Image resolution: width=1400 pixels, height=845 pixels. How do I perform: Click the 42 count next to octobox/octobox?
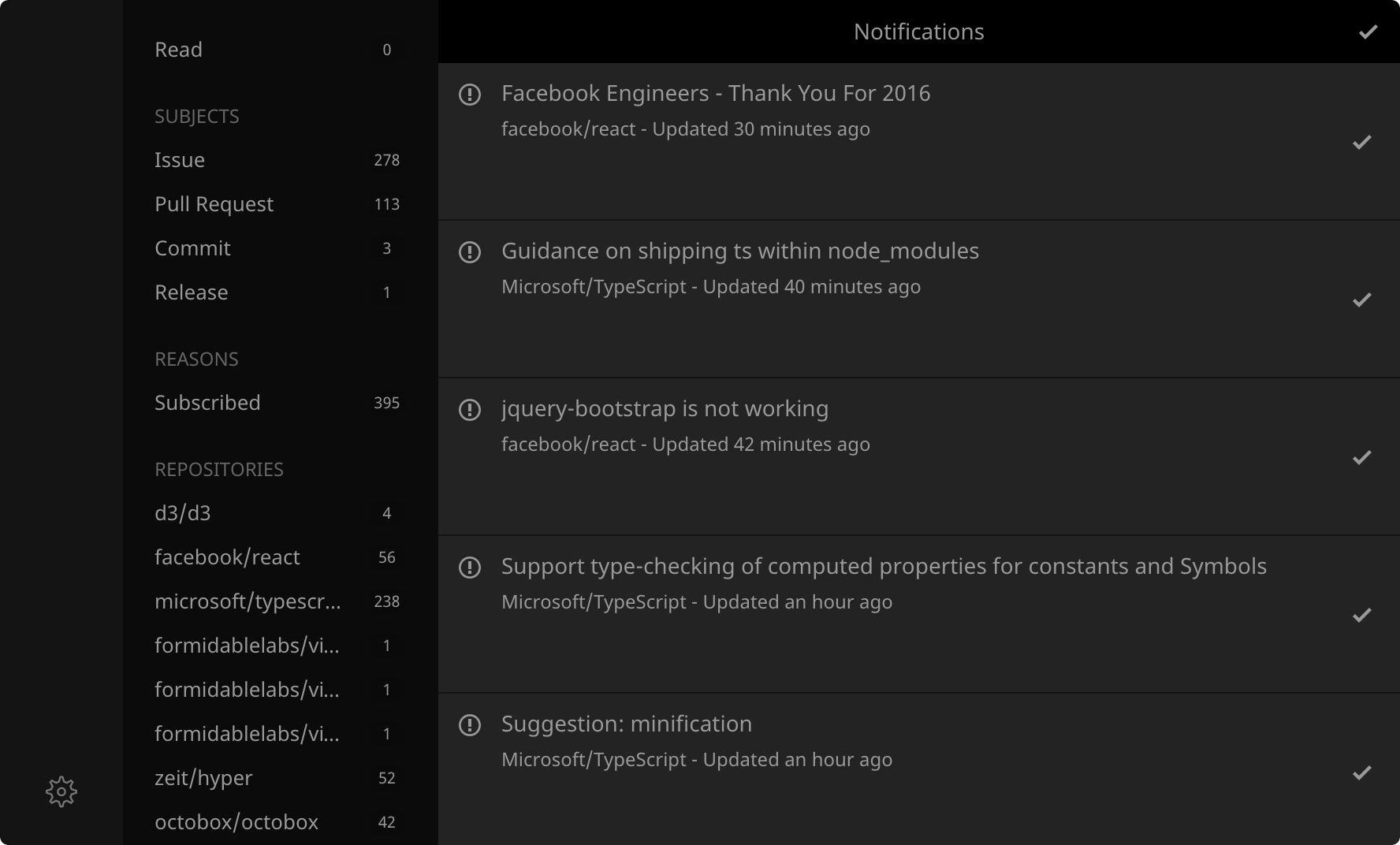386,822
